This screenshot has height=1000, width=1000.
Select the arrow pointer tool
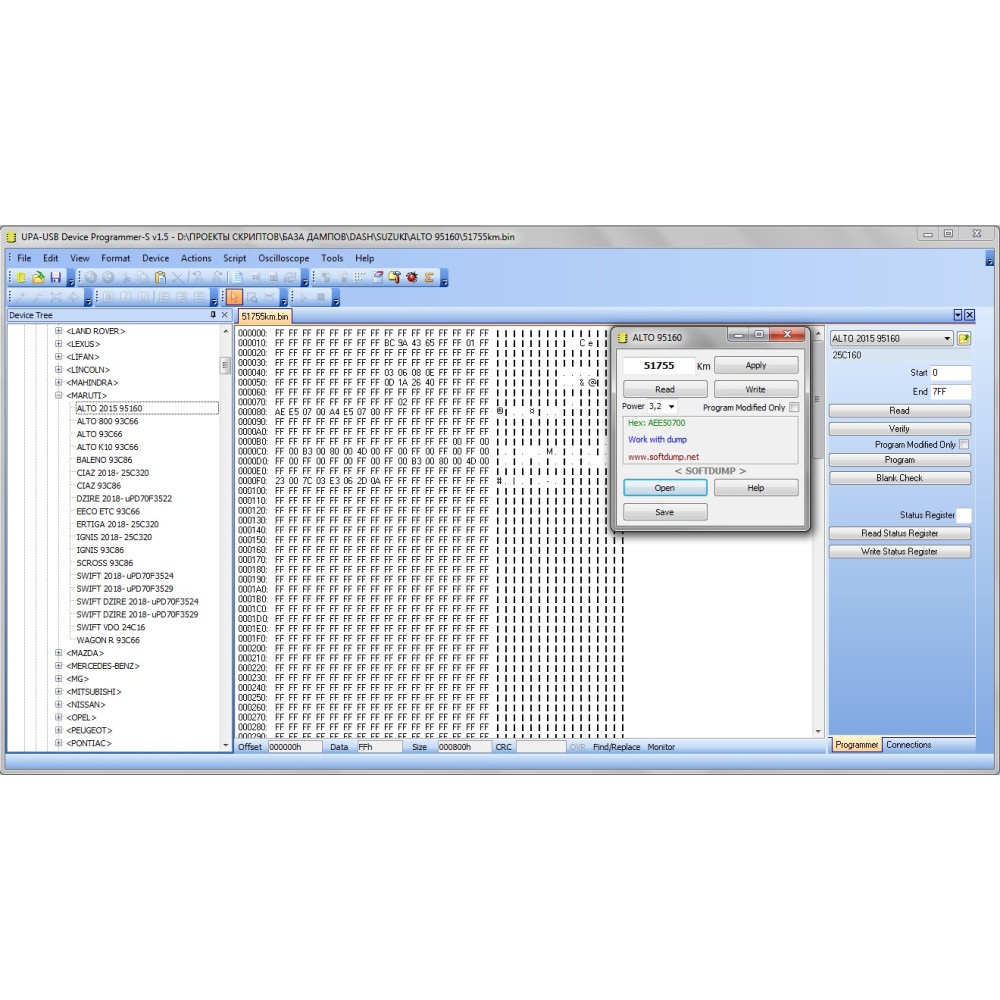pos(234,297)
